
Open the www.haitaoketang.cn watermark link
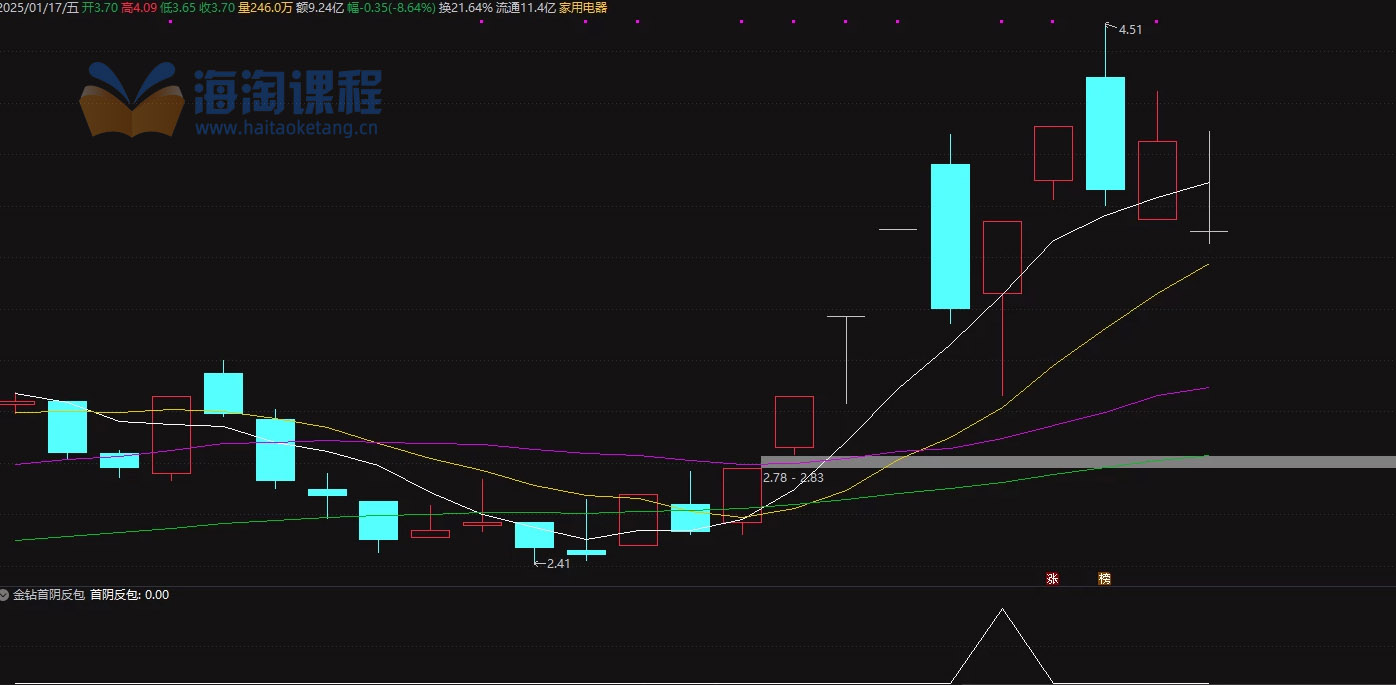(286, 128)
